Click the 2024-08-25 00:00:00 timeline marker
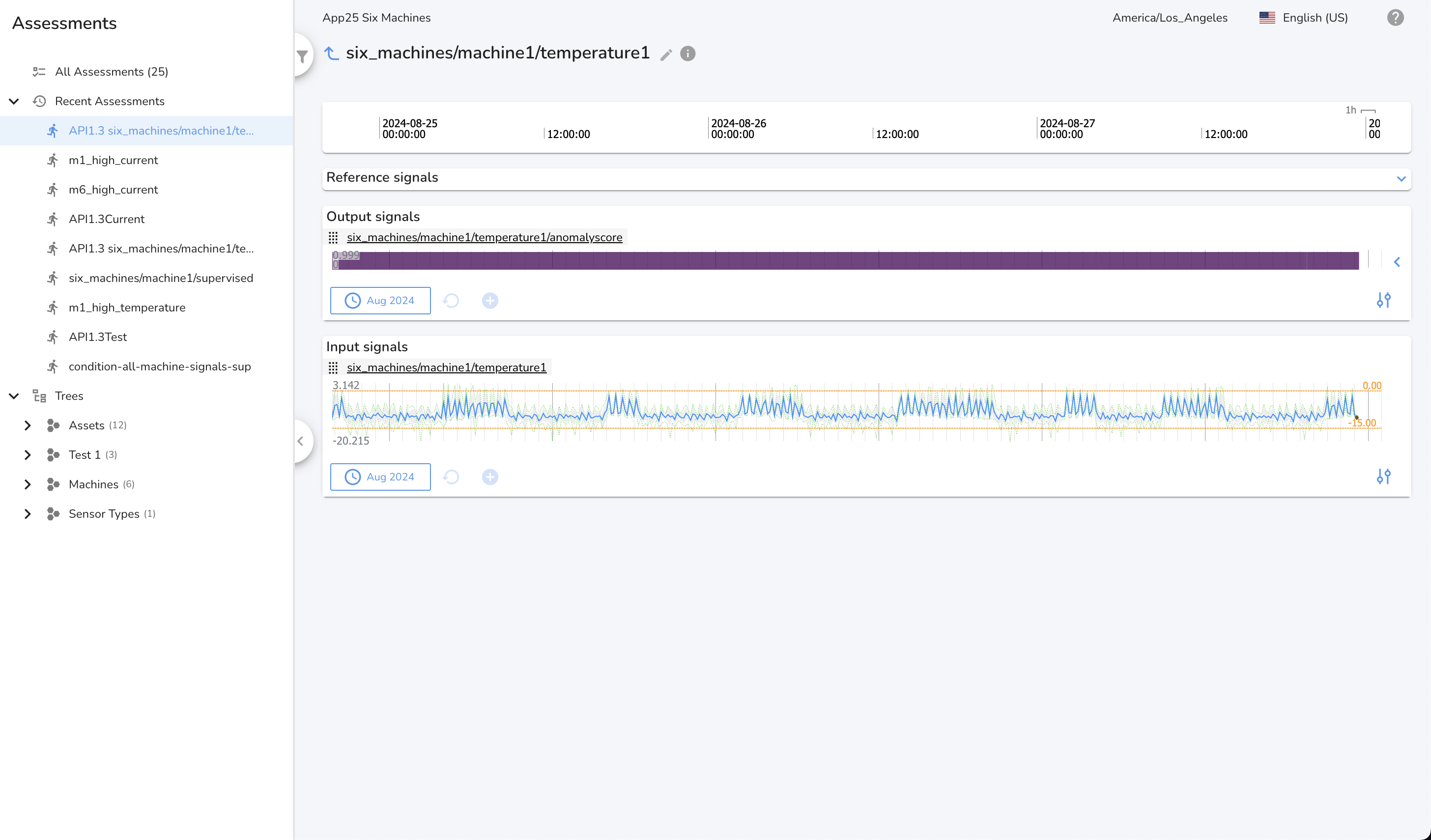 click(409, 129)
